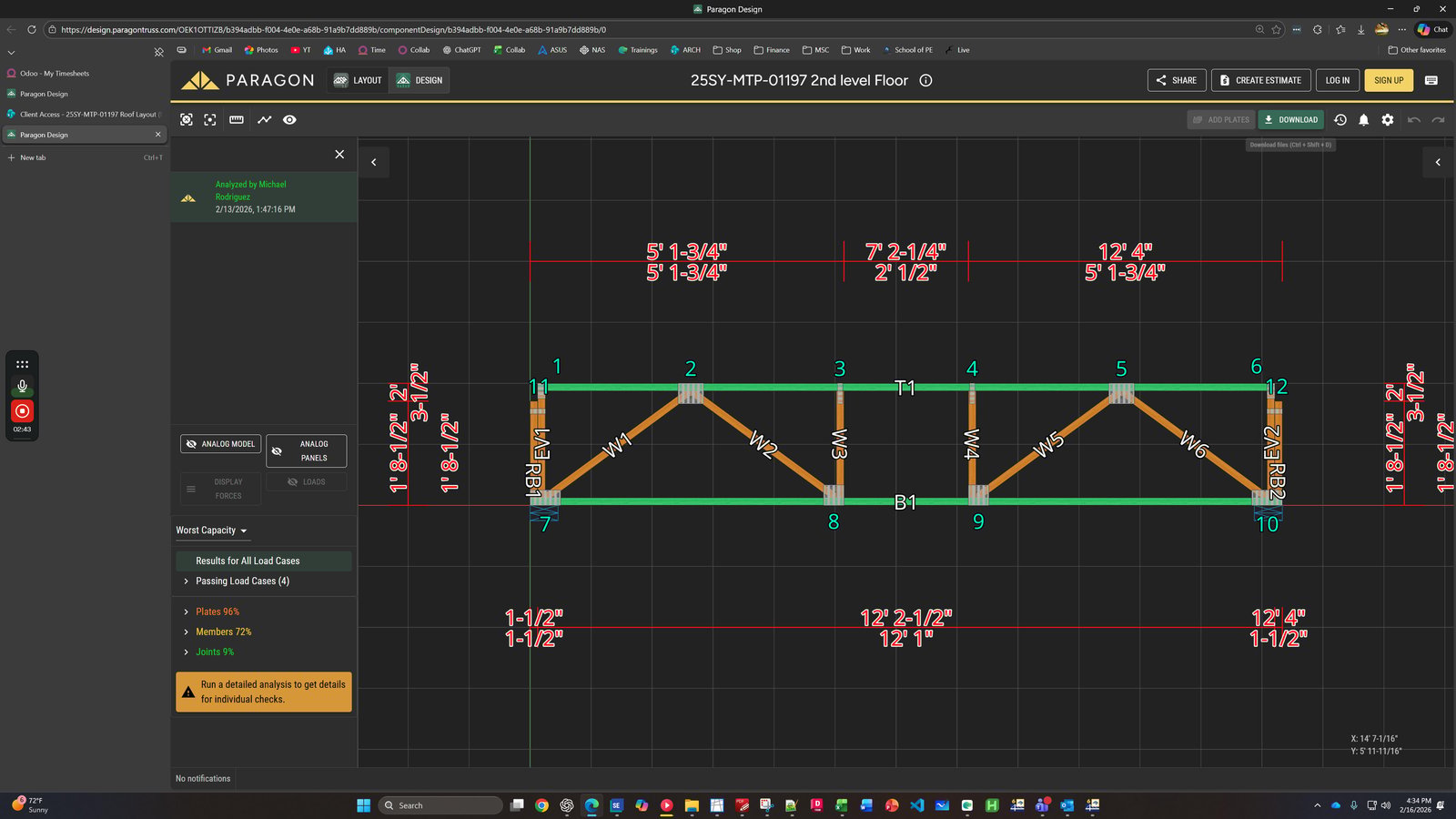
Task: Select the ruler measure tool
Action: tap(237, 120)
